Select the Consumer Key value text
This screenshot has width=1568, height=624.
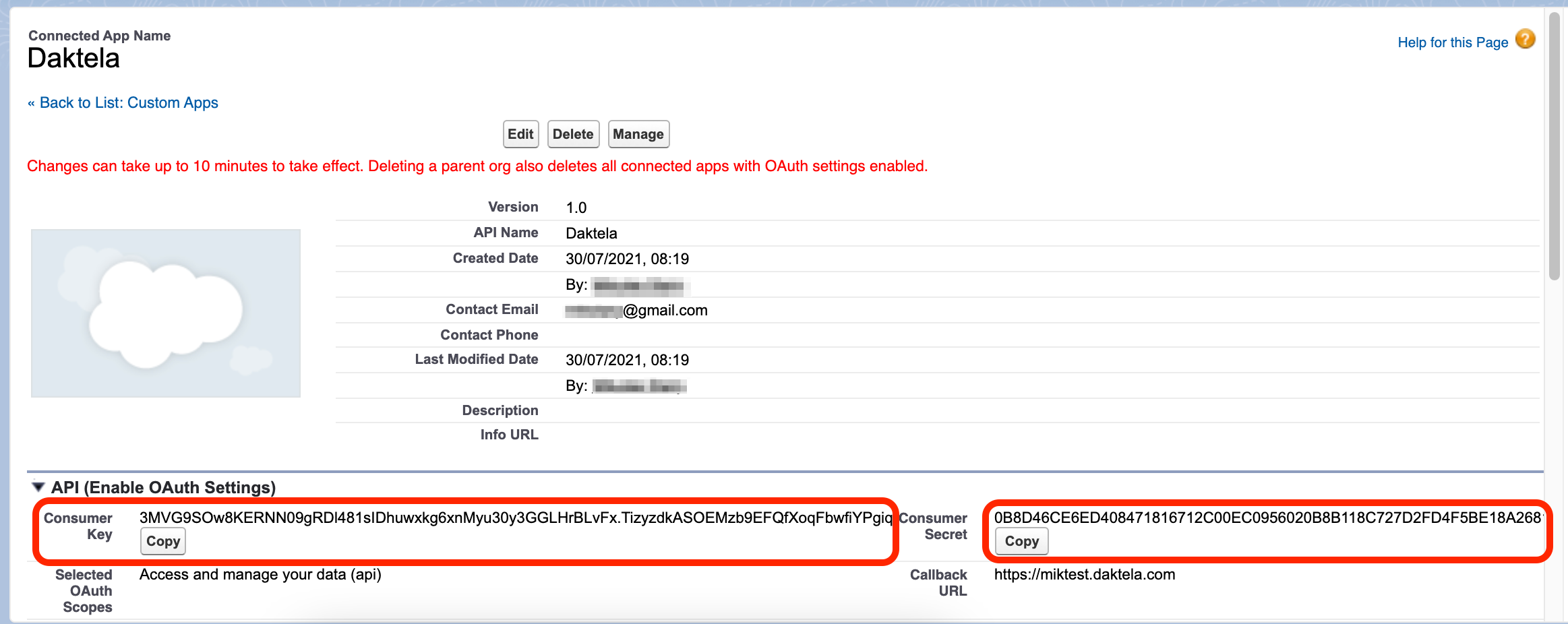click(516, 518)
